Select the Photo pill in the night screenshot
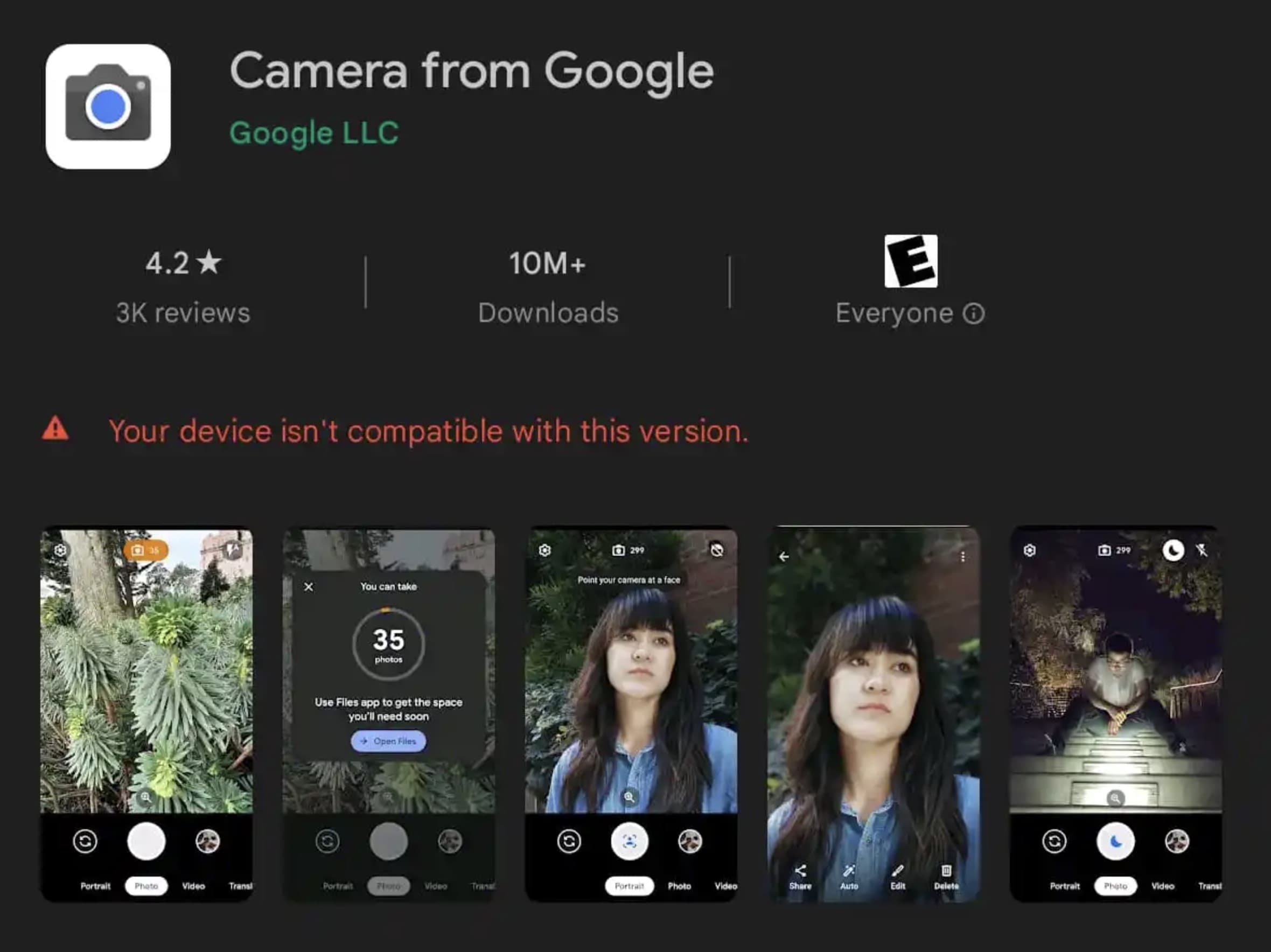Screen dimensions: 1271x952 tap(1115, 886)
